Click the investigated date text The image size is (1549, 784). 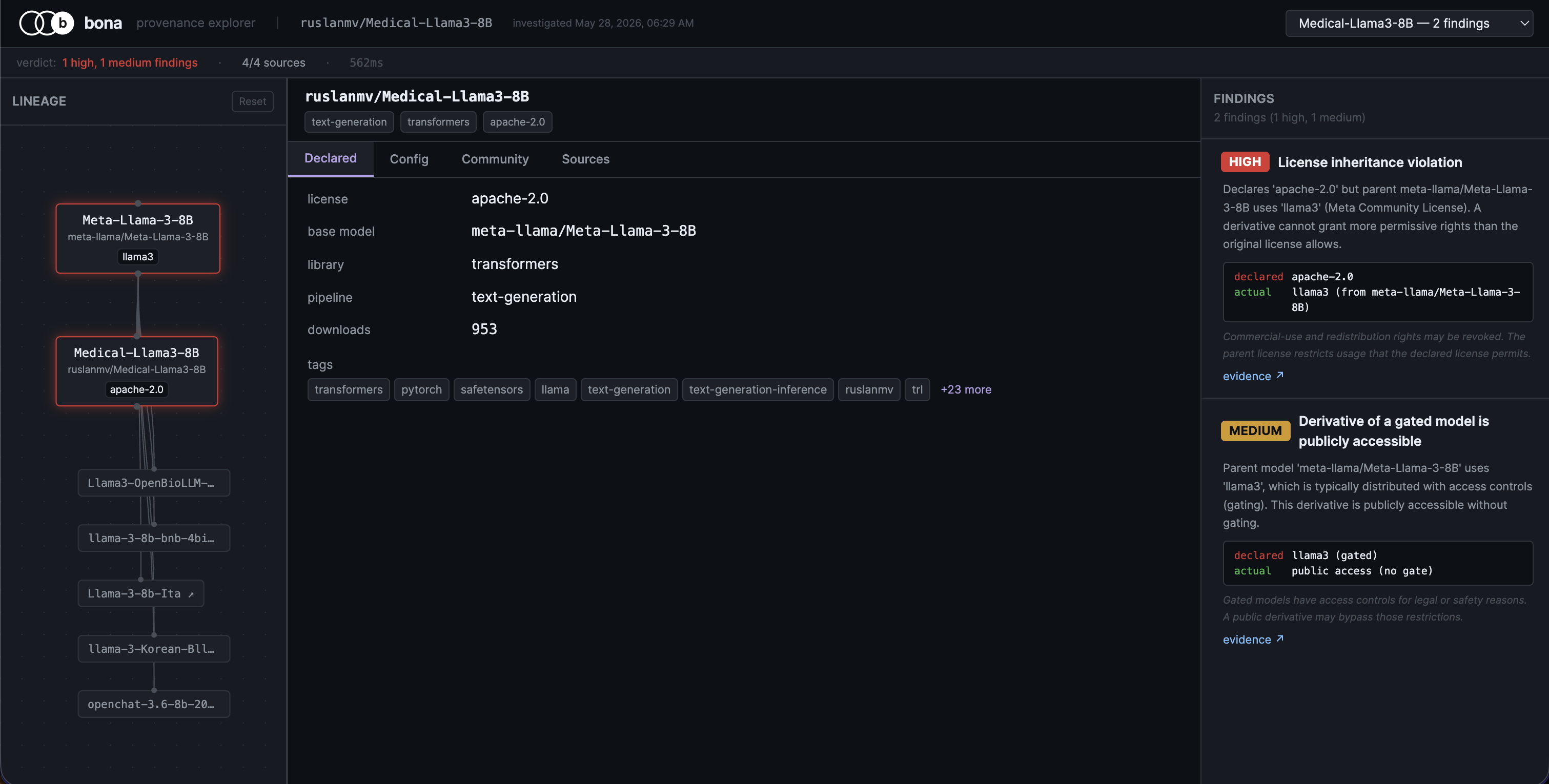tap(603, 23)
